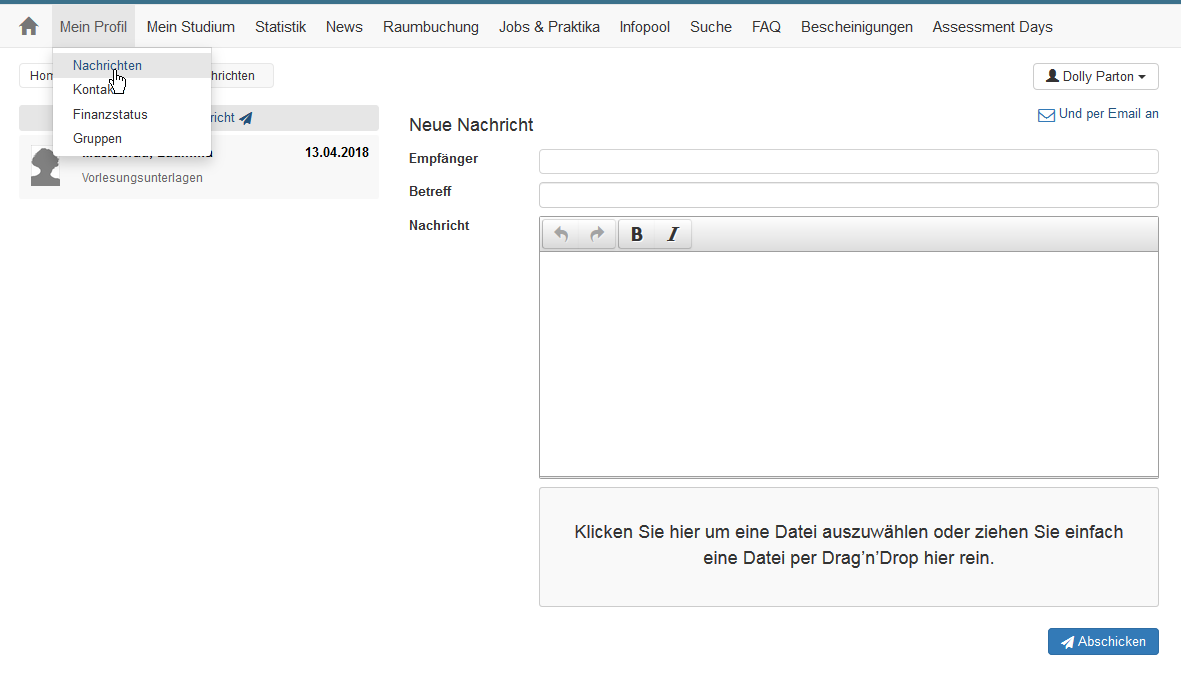Expand the Mein Studium navigation menu
This screenshot has height=677, width=1181.
190,27
